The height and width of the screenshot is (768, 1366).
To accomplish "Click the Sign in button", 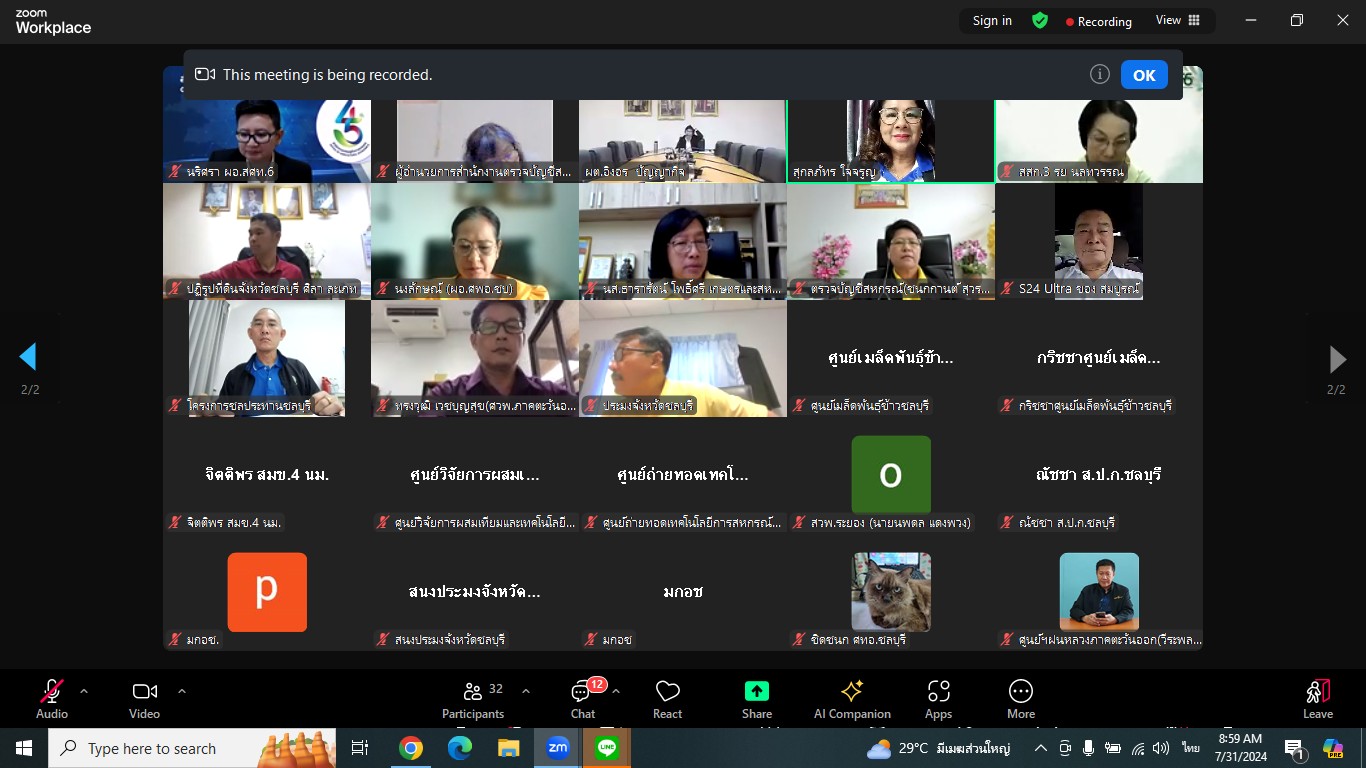I will tap(992, 20).
